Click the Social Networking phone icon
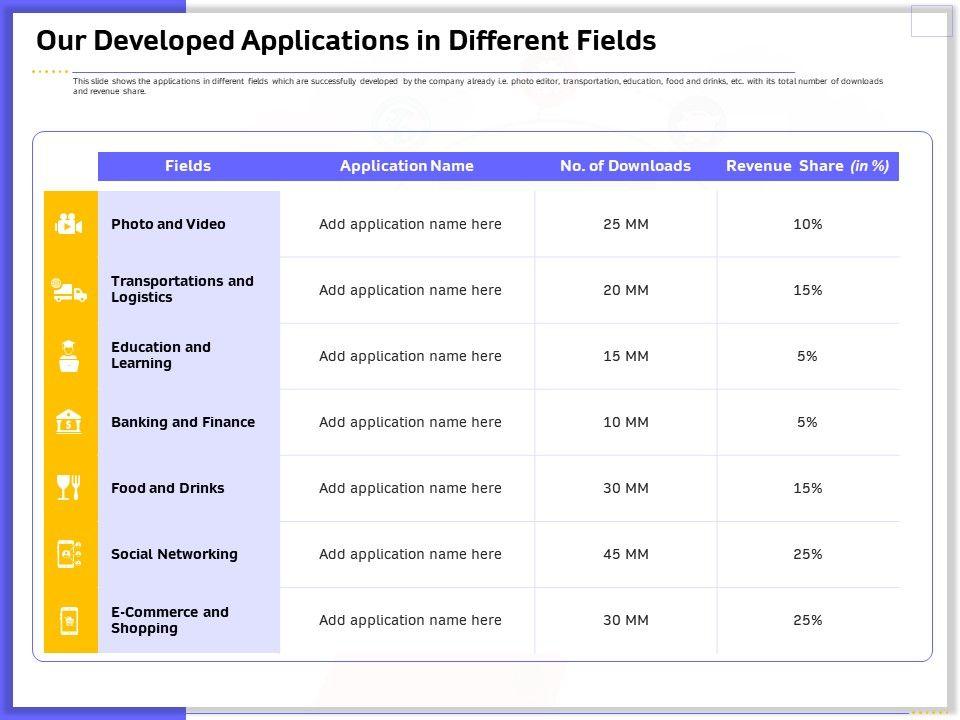Image resolution: width=960 pixels, height=720 pixels. pyautogui.click(x=68, y=554)
